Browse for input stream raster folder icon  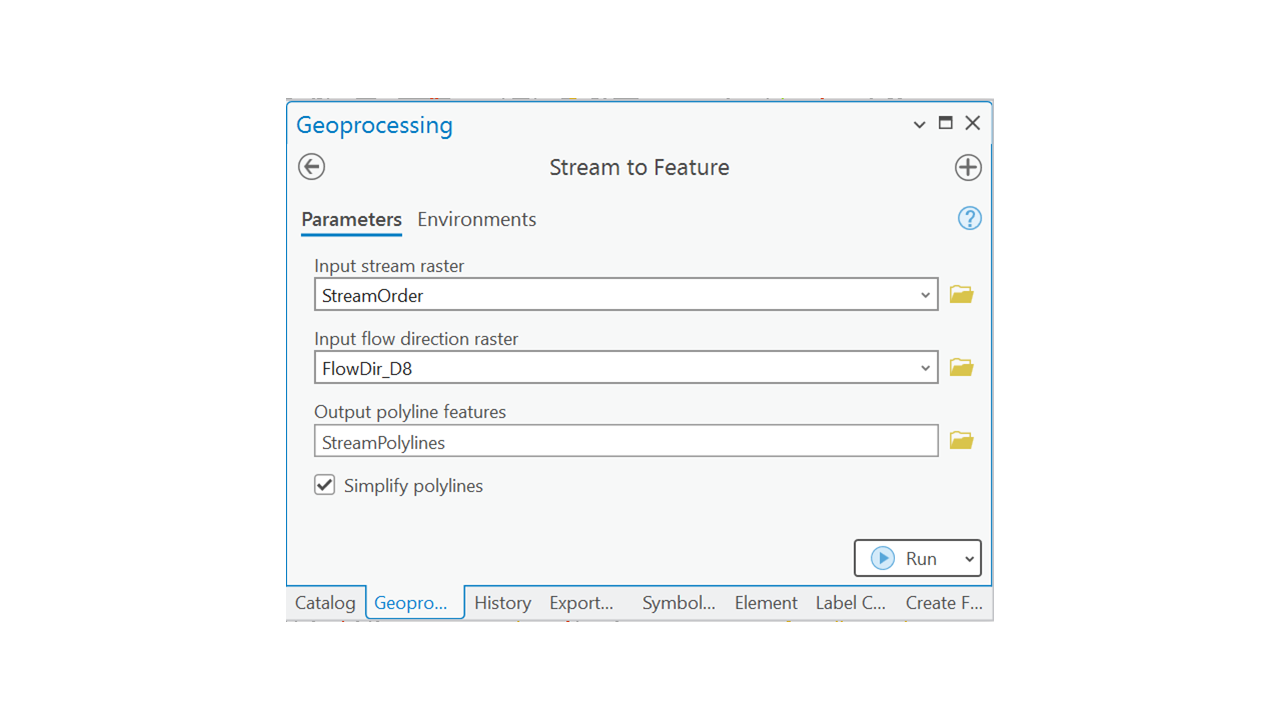coord(961,295)
